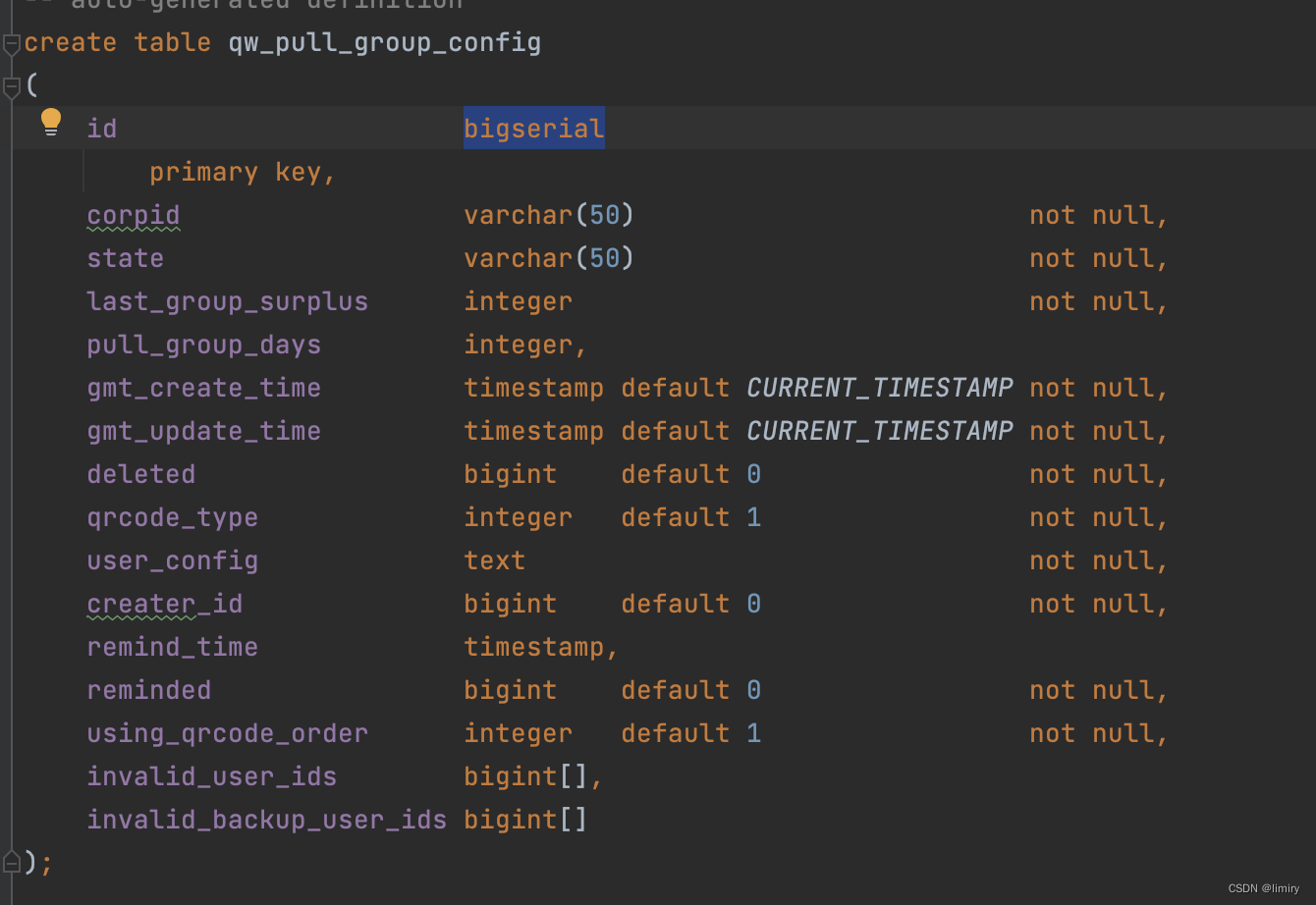
Task: Click the state column name
Action: tap(126, 258)
